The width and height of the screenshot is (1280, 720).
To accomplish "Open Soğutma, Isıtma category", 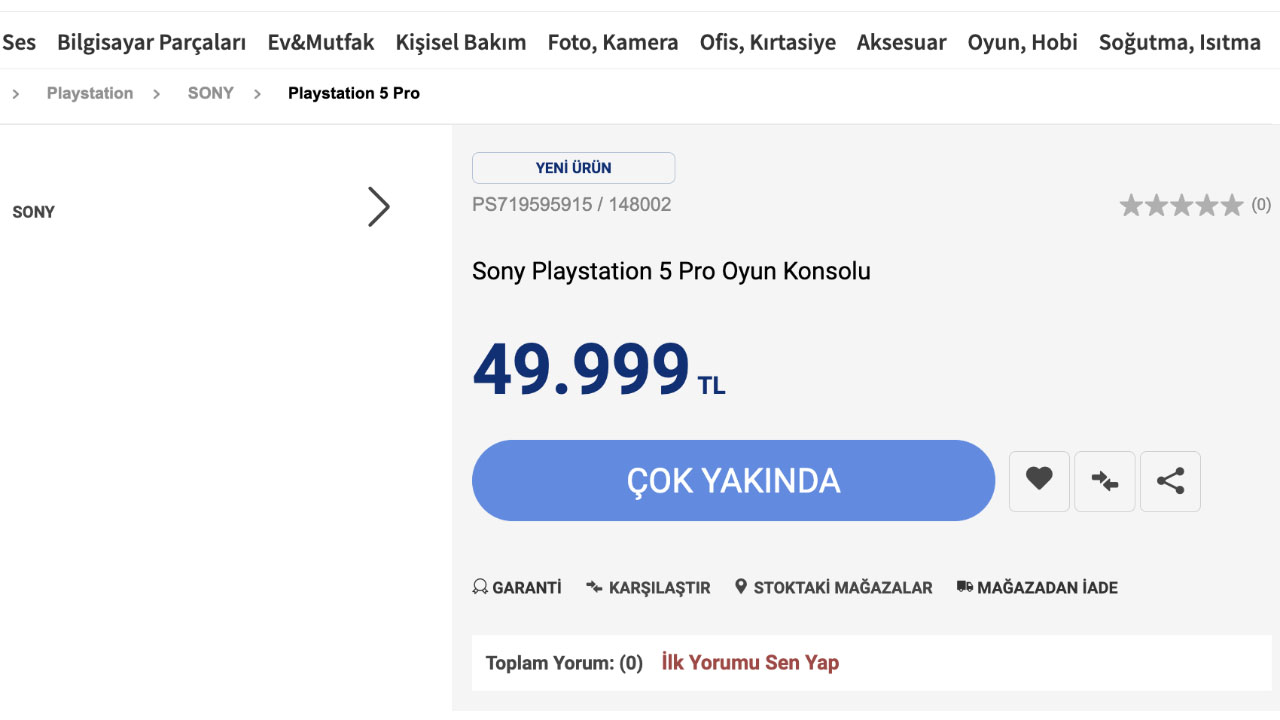I will click(x=1180, y=42).
